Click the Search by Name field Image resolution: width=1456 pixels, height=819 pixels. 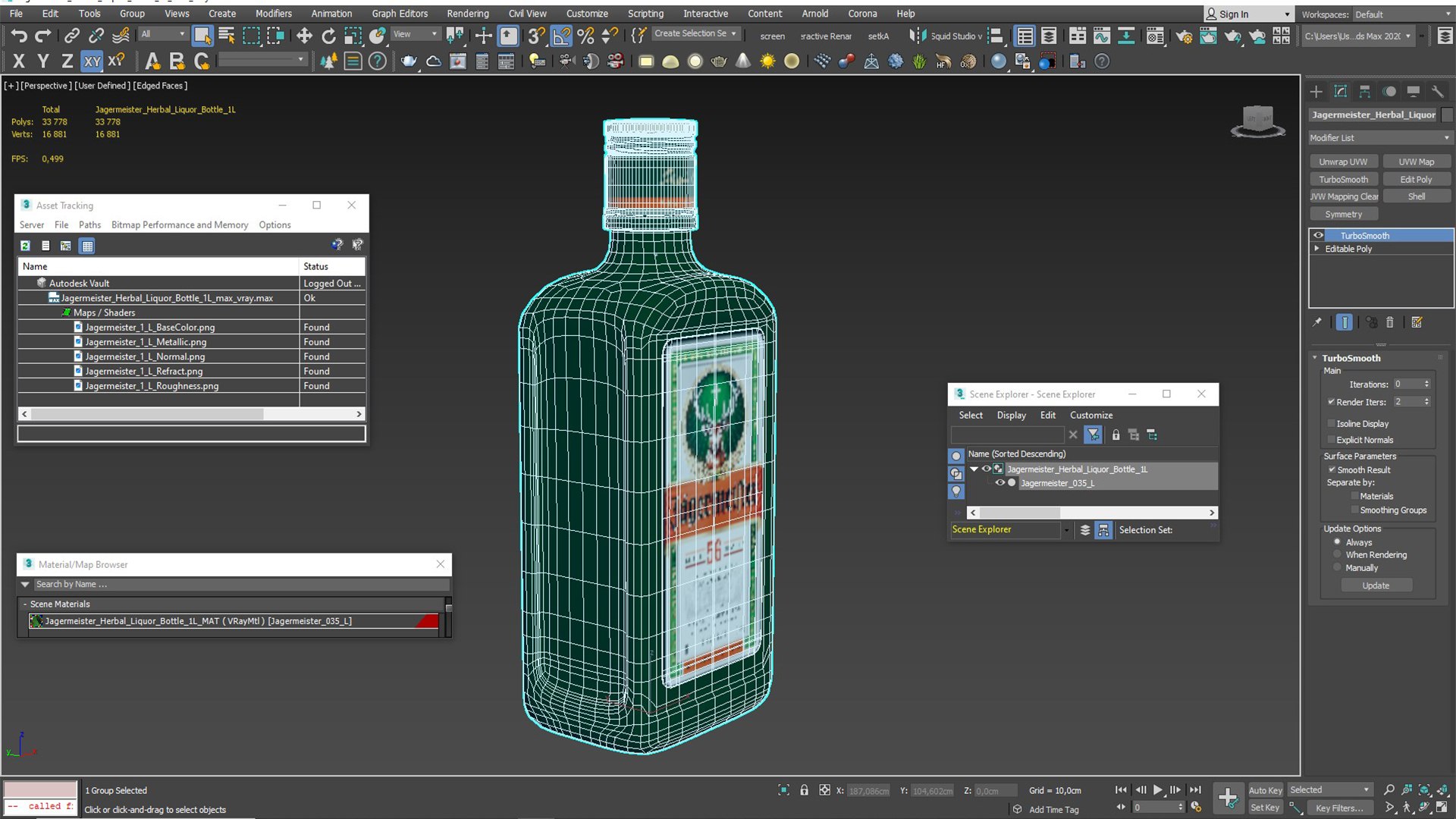[241, 585]
